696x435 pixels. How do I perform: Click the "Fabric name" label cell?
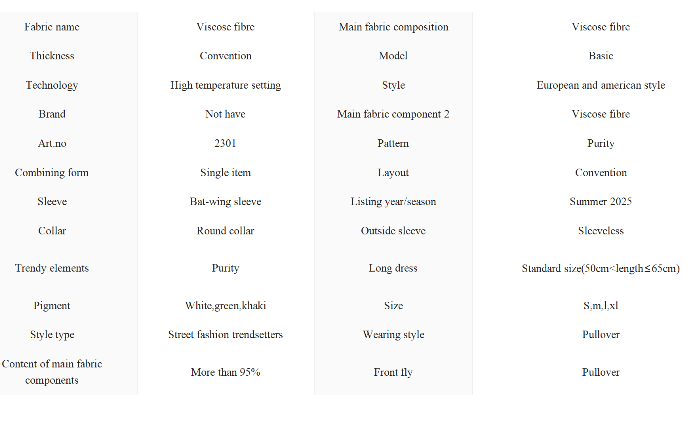pos(52,27)
